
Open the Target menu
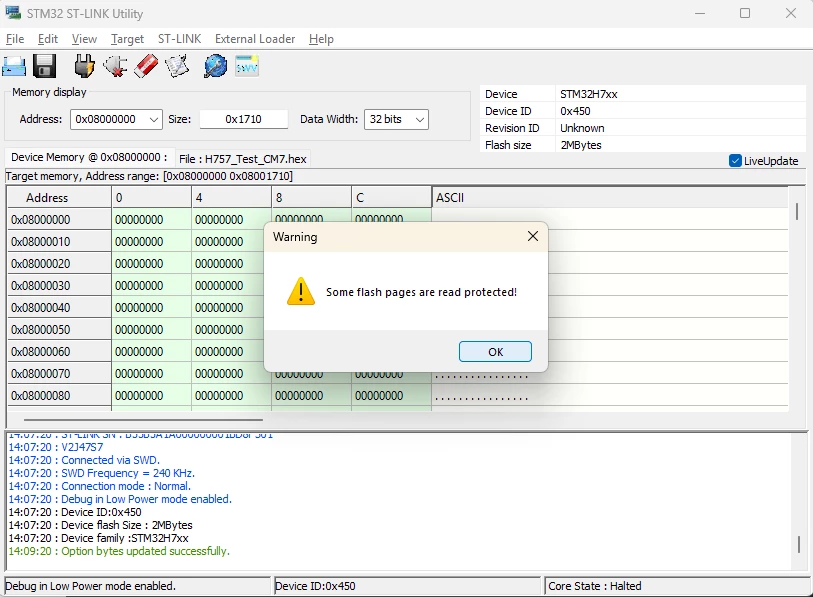127,39
